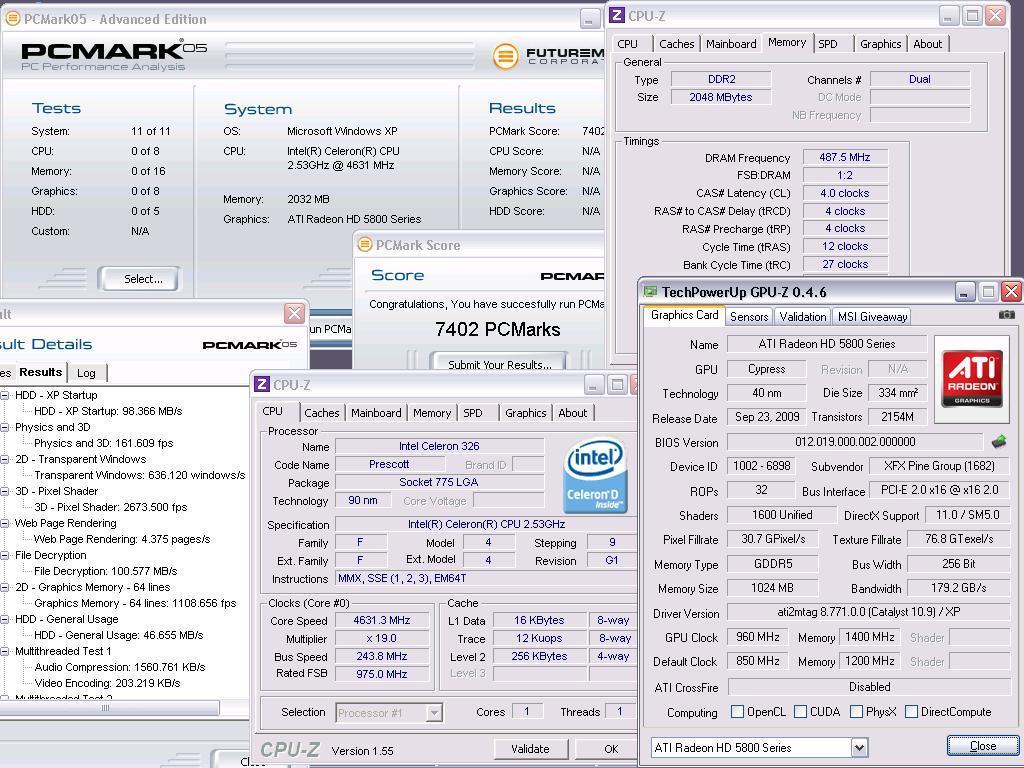Image resolution: width=1024 pixels, height=768 pixels.
Task: Collapse the HDD - XP Startup tree node
Action: [x=5, y=395]
